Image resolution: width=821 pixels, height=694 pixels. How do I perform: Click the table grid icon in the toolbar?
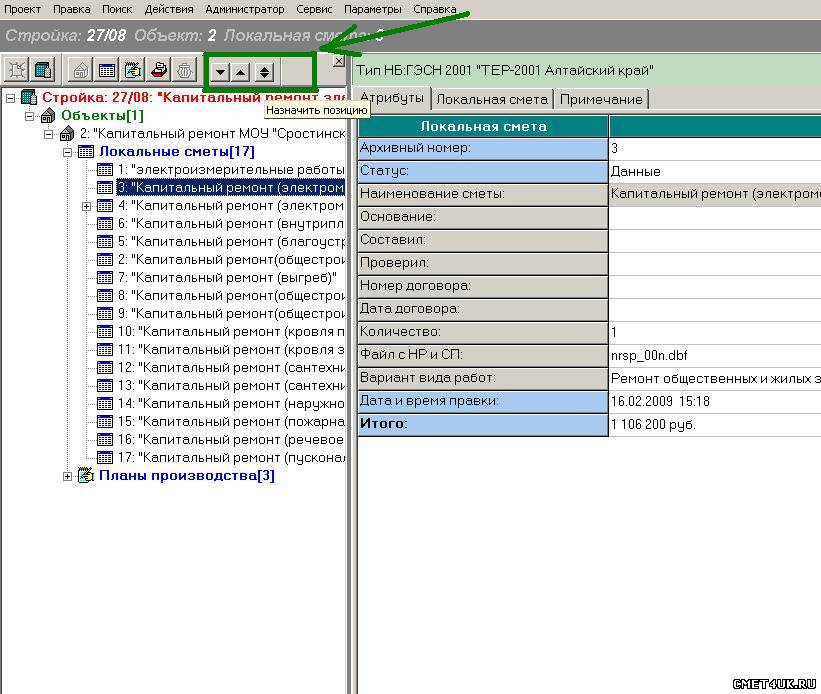point(106,71)
